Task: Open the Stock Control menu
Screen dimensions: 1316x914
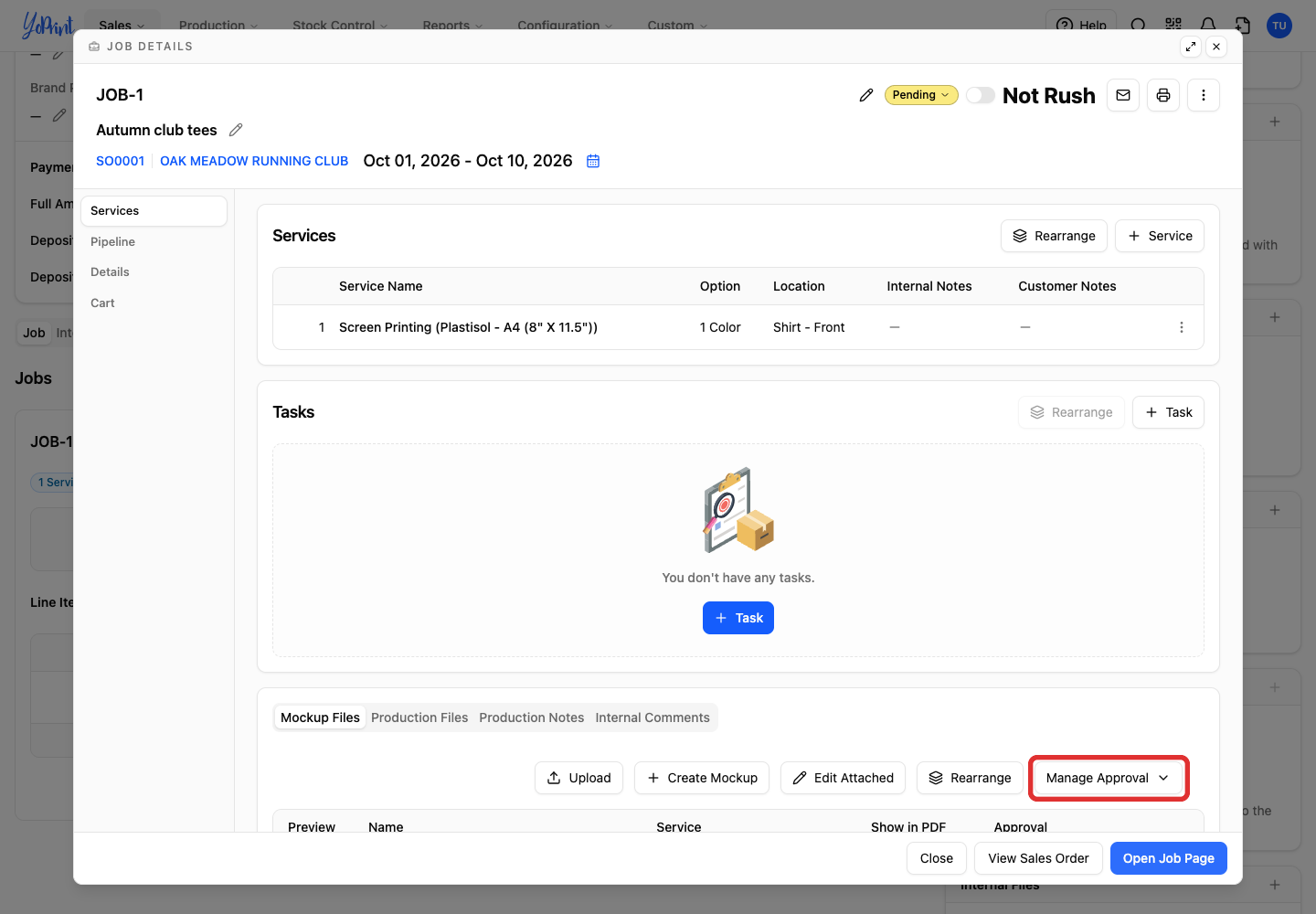Action: (340, 26)
